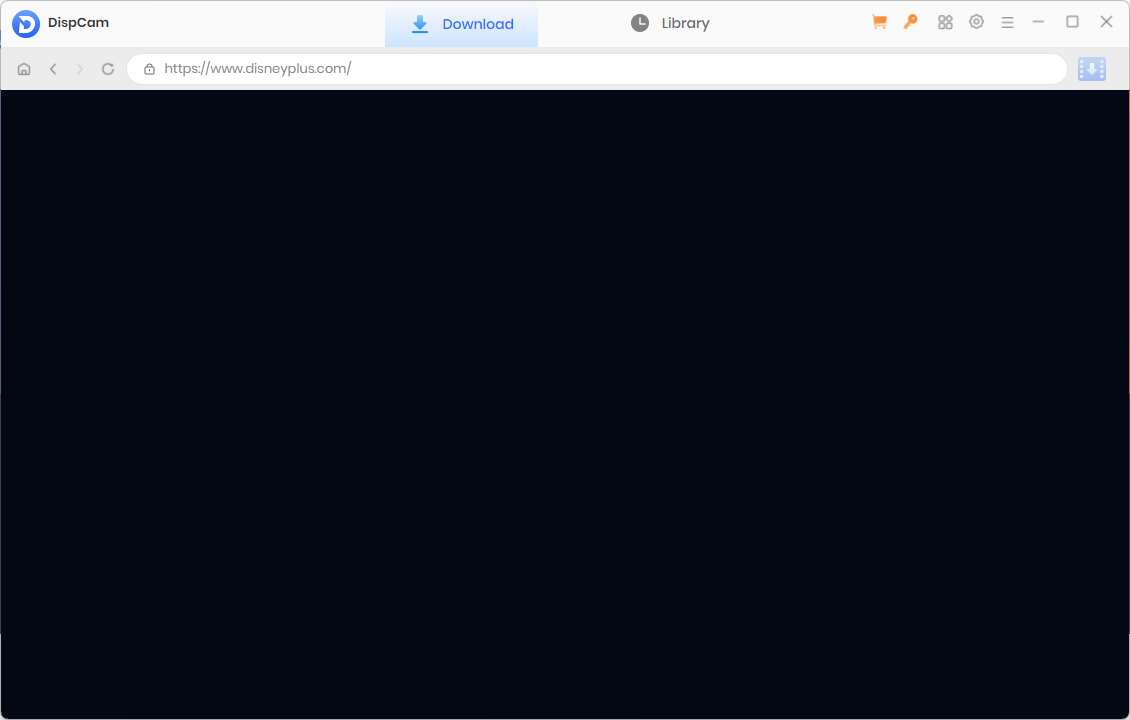Screen dimensions: 1130x720
Task: Click the DispCam logo icon
Action: [x=26, y=24]
